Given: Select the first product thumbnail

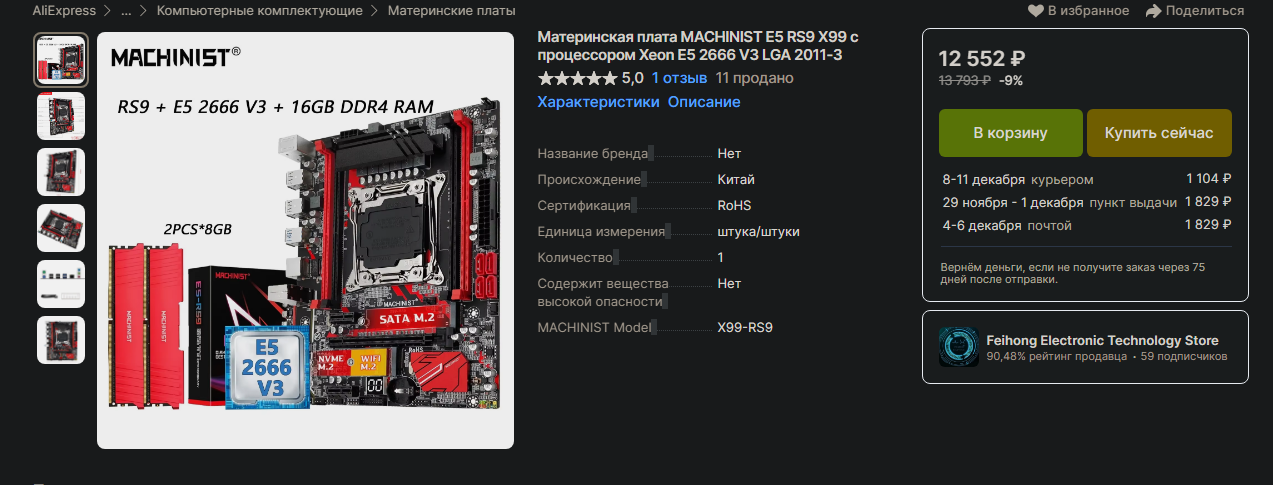Looking at the screenshot, I should [x=61, y=59].
